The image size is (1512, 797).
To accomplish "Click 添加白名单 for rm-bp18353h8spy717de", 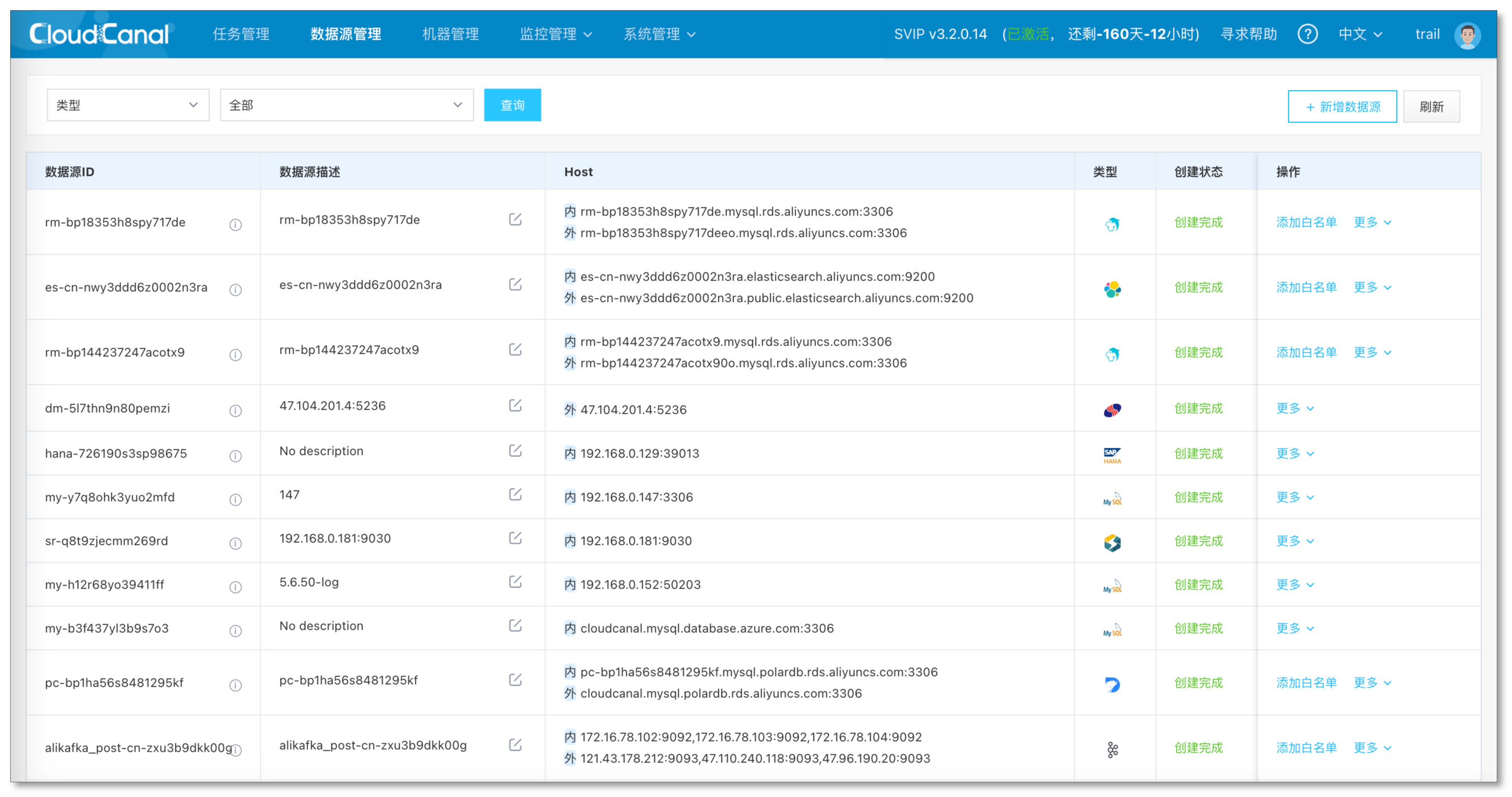I will point(1306,223).
